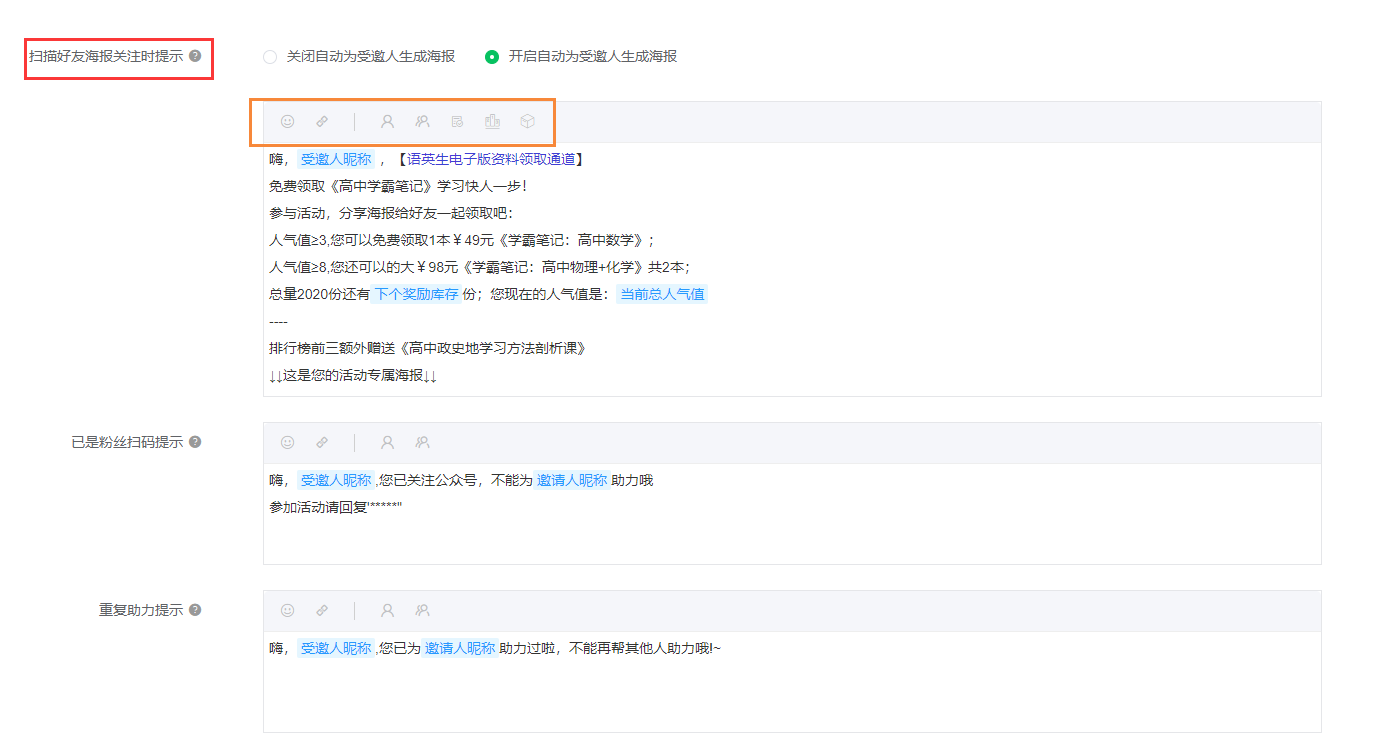Click the line 参加活动请回复'*****''
Screen dimensions: 1376x755
pyautogui.click(x=336, y=507)
